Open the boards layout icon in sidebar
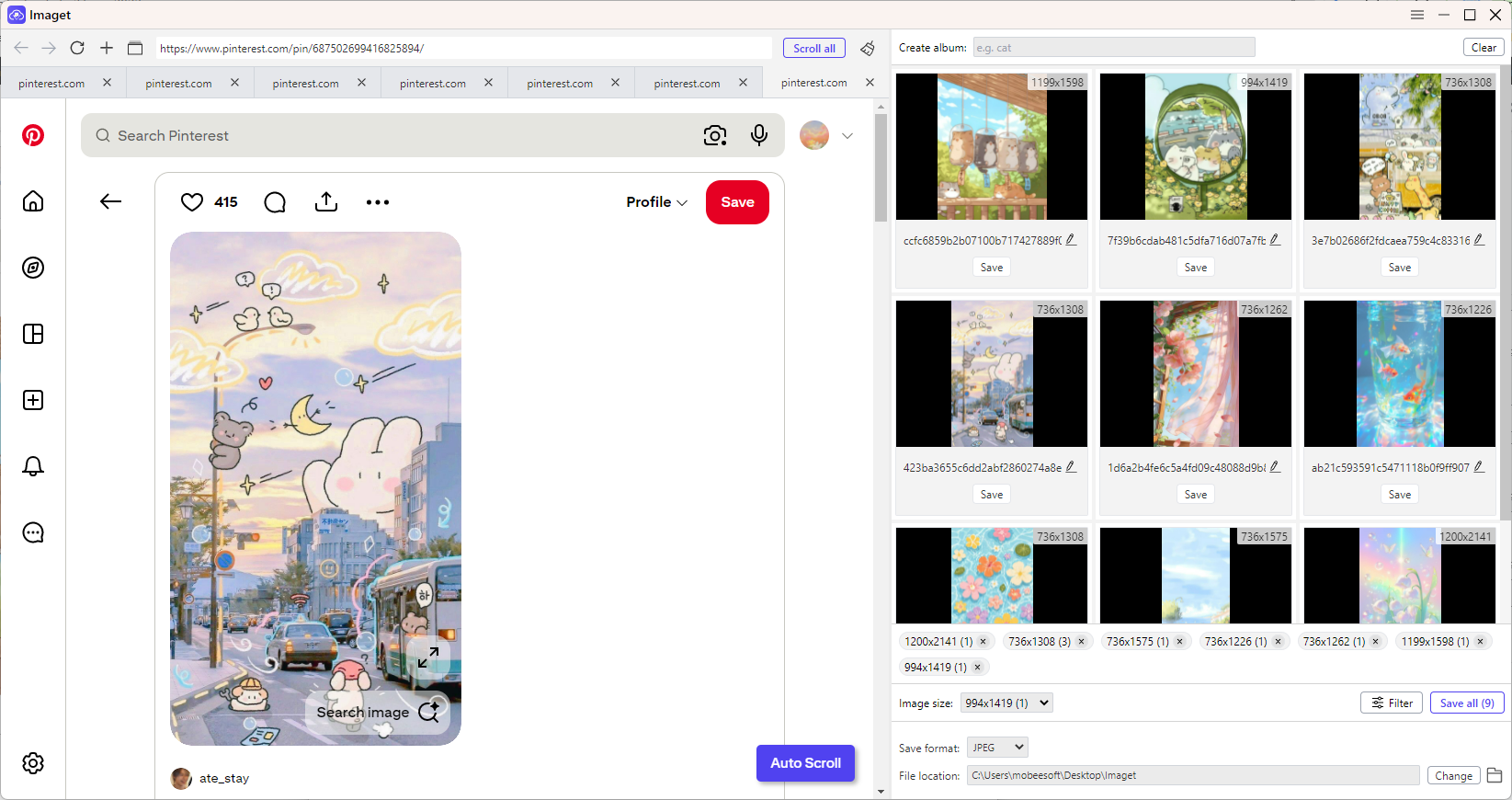 [33, 334]
